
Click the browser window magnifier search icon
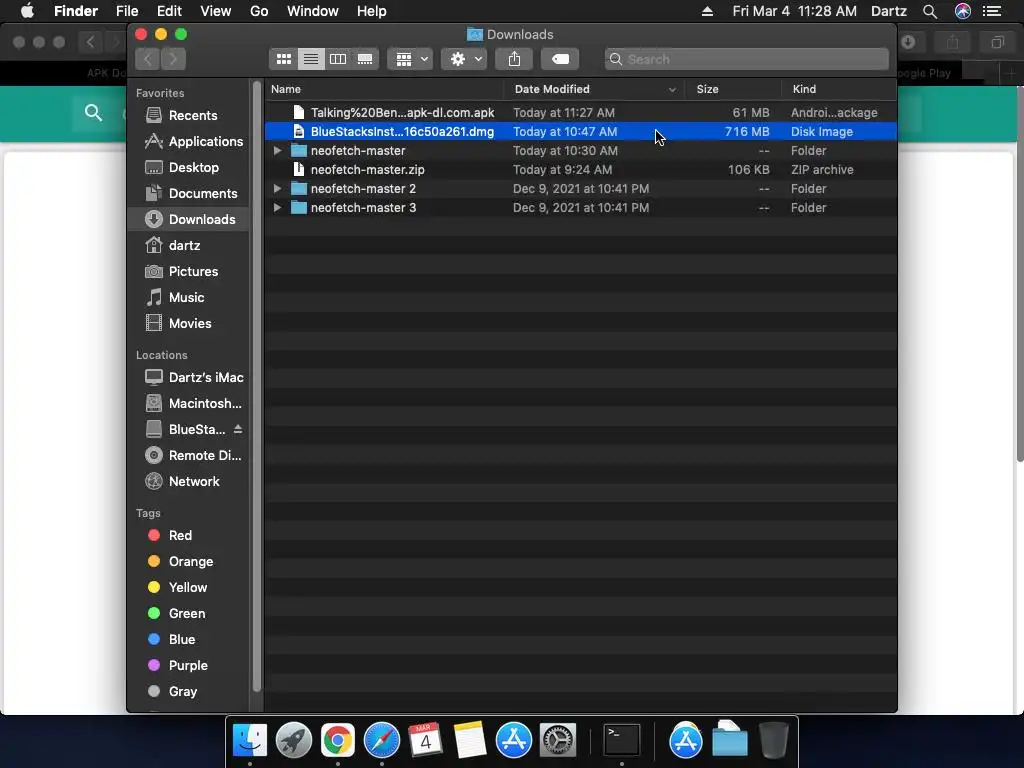[93, 113]
